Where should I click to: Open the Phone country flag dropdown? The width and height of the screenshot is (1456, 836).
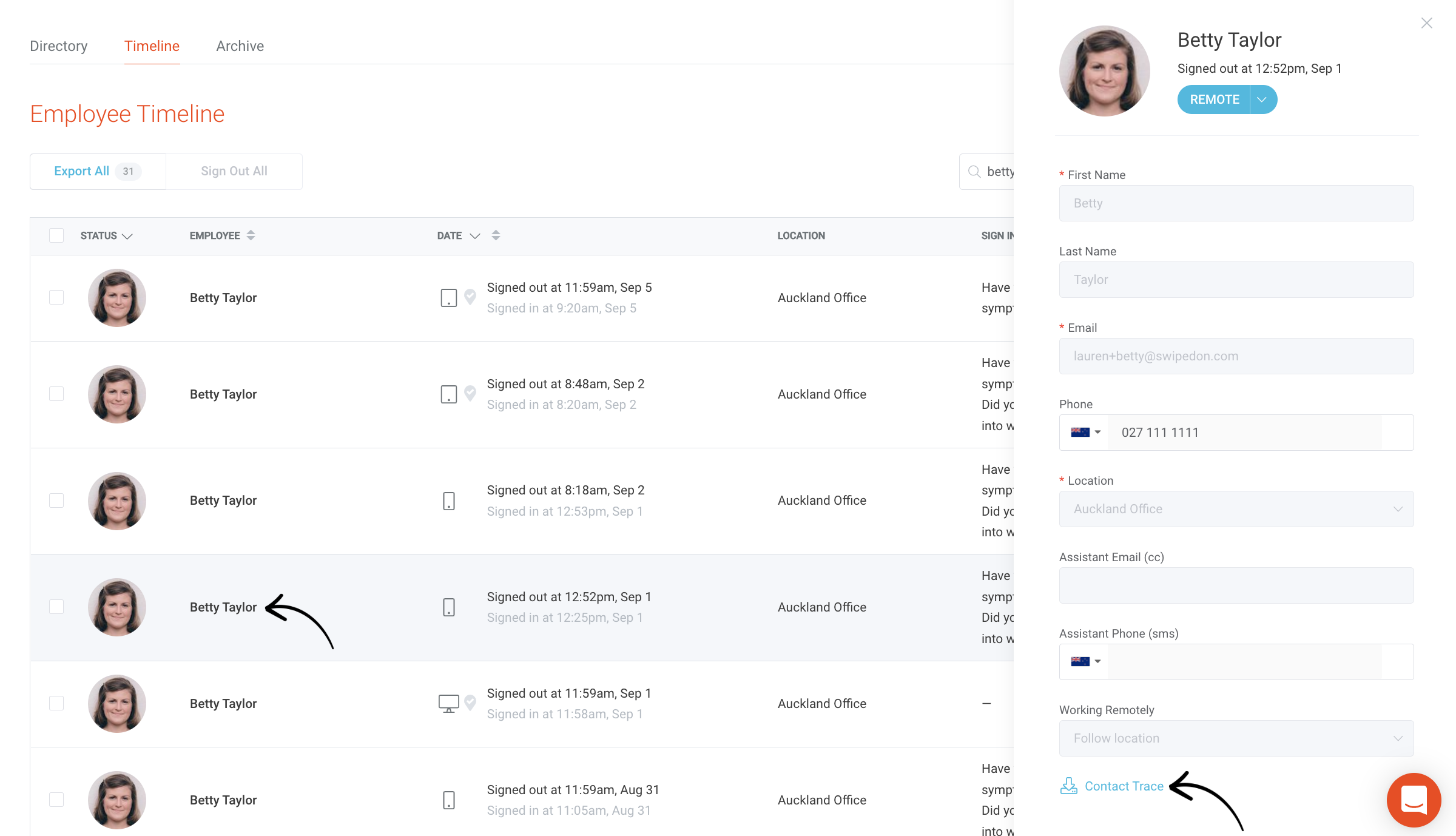(1085, 433)
